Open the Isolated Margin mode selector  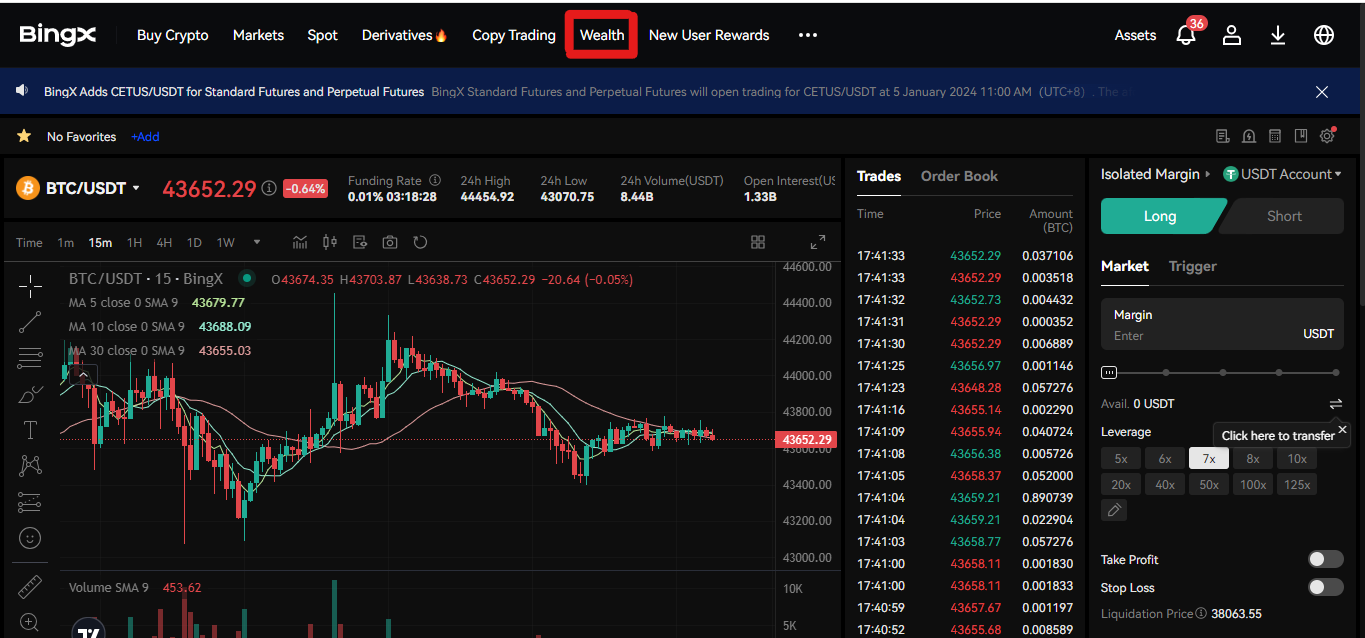[1155, 174]
